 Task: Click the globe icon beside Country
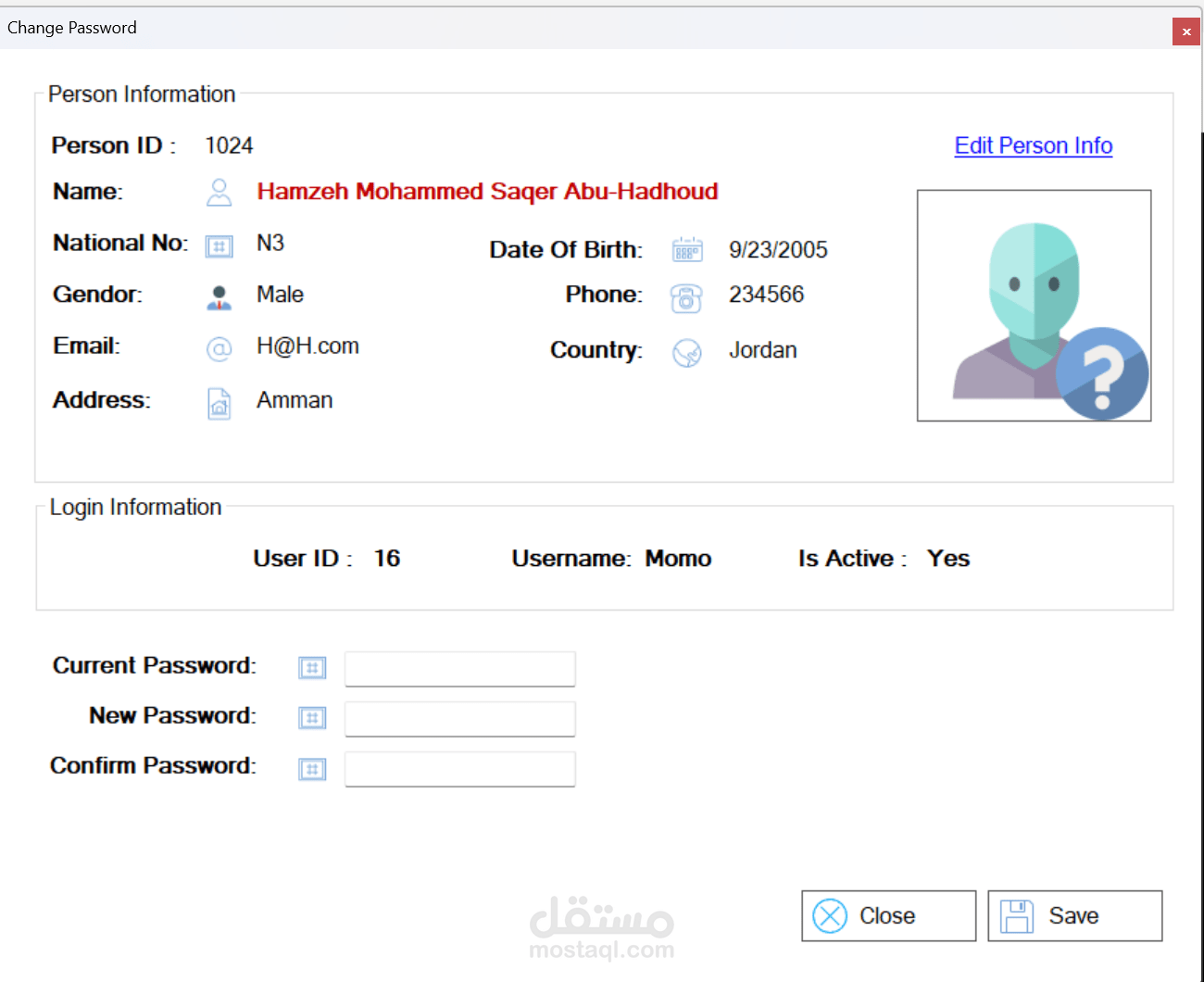pos(687,353)
